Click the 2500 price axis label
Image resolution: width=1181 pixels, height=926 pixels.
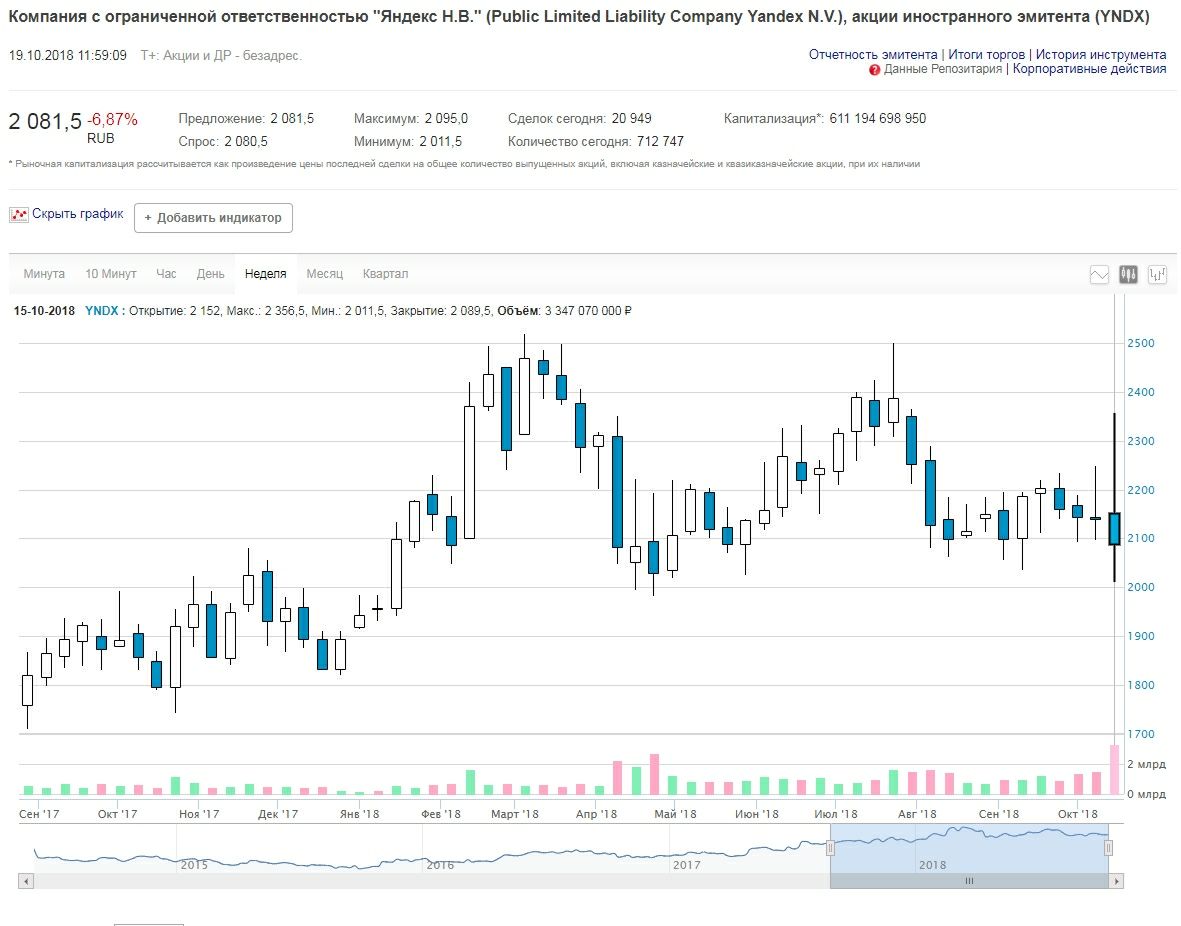1140,343
